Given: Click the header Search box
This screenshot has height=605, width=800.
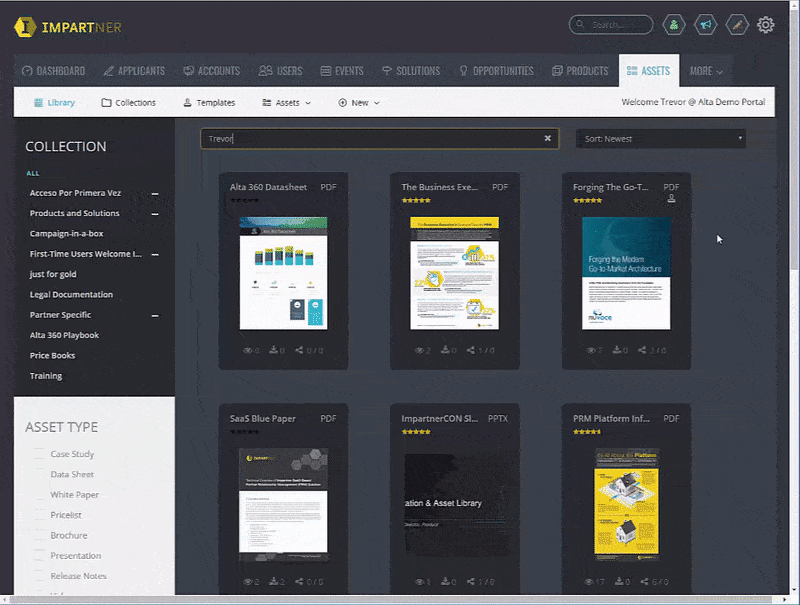Looking at the screenshot, I should tap(611, 24).
